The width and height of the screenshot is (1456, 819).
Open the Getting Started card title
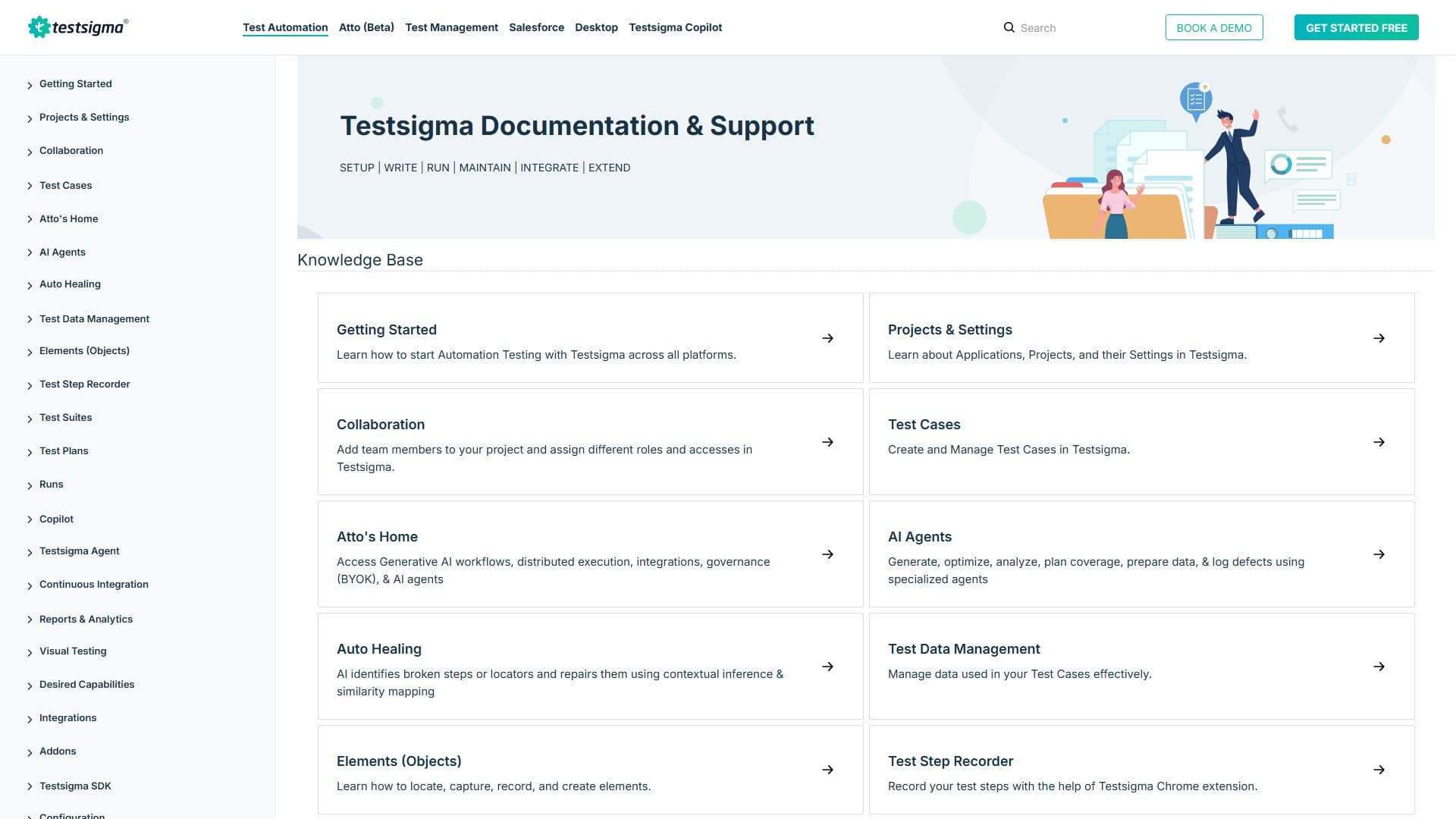coord(387,330)
